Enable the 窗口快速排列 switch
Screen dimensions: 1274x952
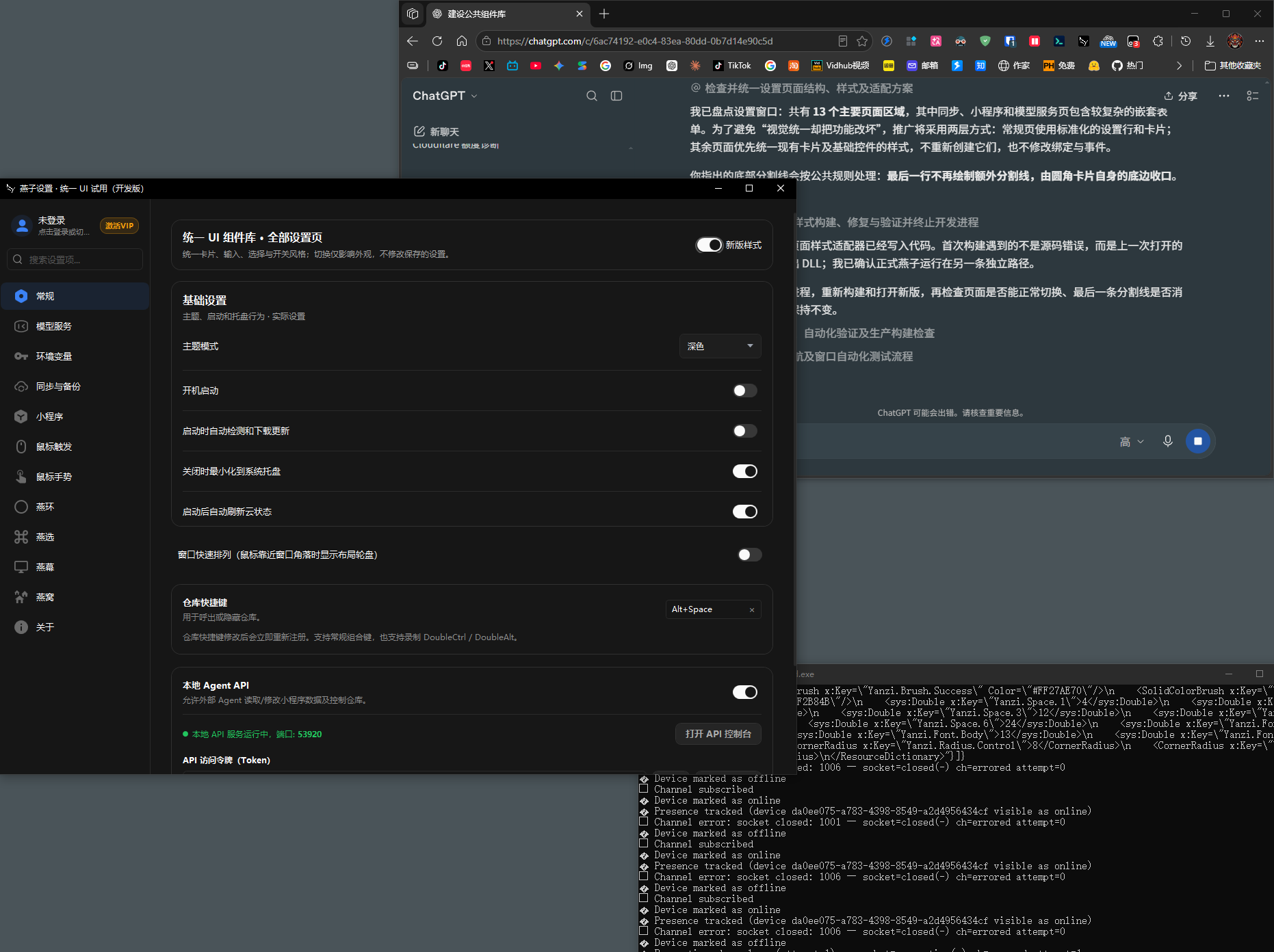point(749,555)
